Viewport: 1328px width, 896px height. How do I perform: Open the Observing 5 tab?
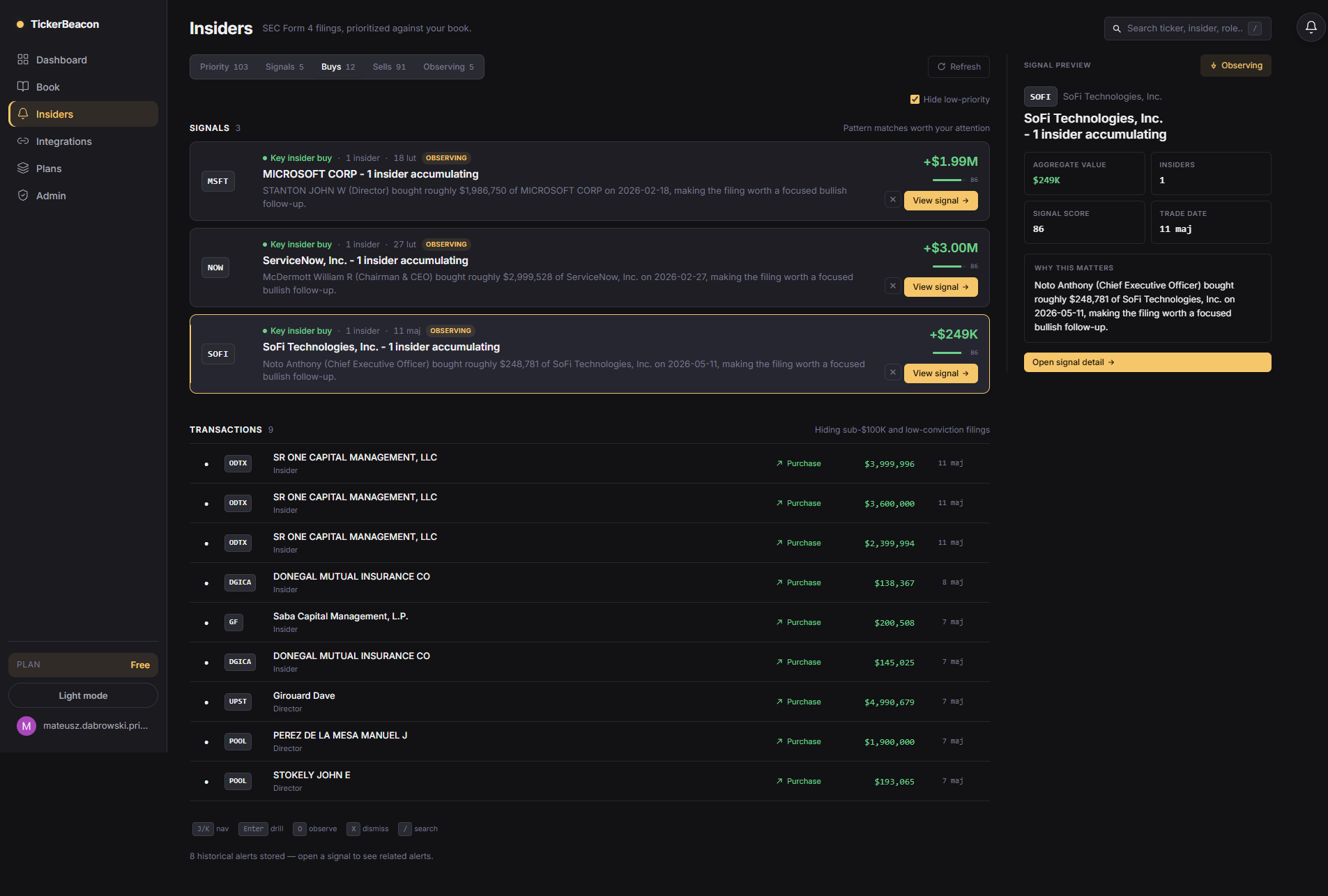[x=448, y=67]
